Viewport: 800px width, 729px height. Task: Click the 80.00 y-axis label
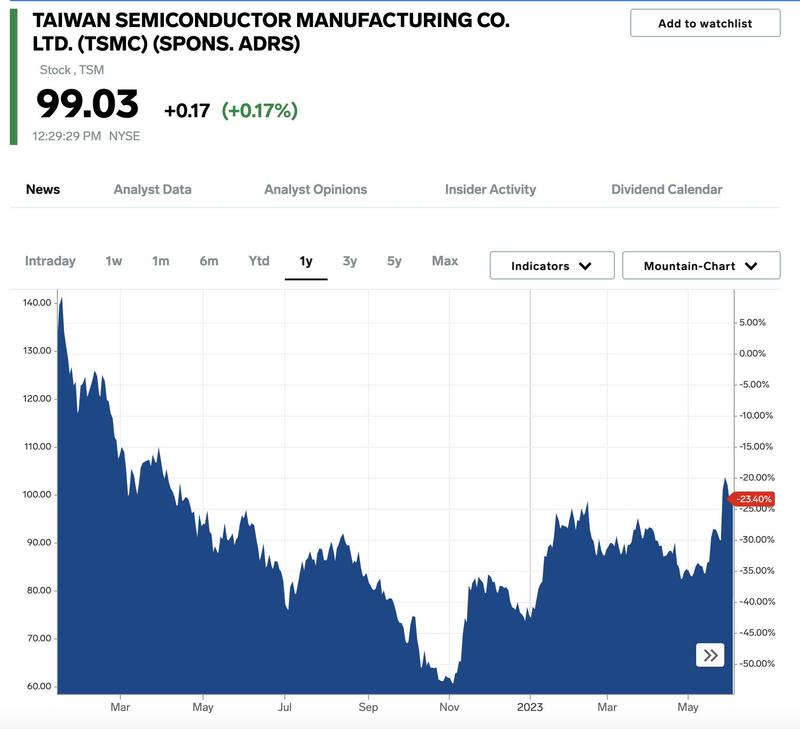pyautogui.click(x=39, y=590)
